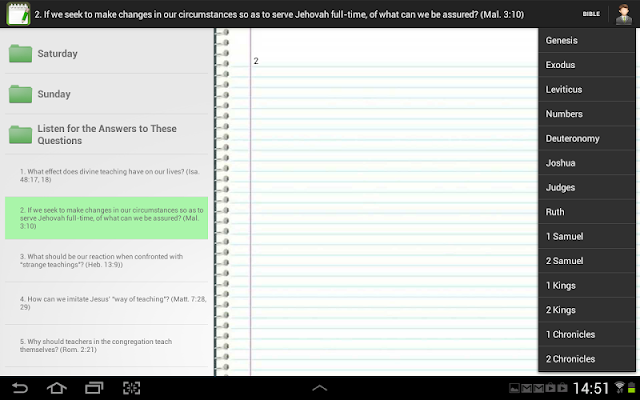This screenshot has height=400, width=640.
Task: Tap the picture notification icon
Action: click(514, 388)
